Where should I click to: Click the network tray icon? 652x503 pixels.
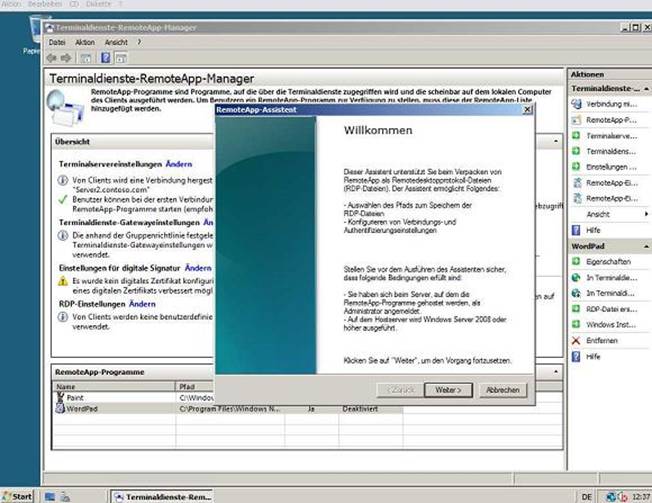[x=611, y=497]
